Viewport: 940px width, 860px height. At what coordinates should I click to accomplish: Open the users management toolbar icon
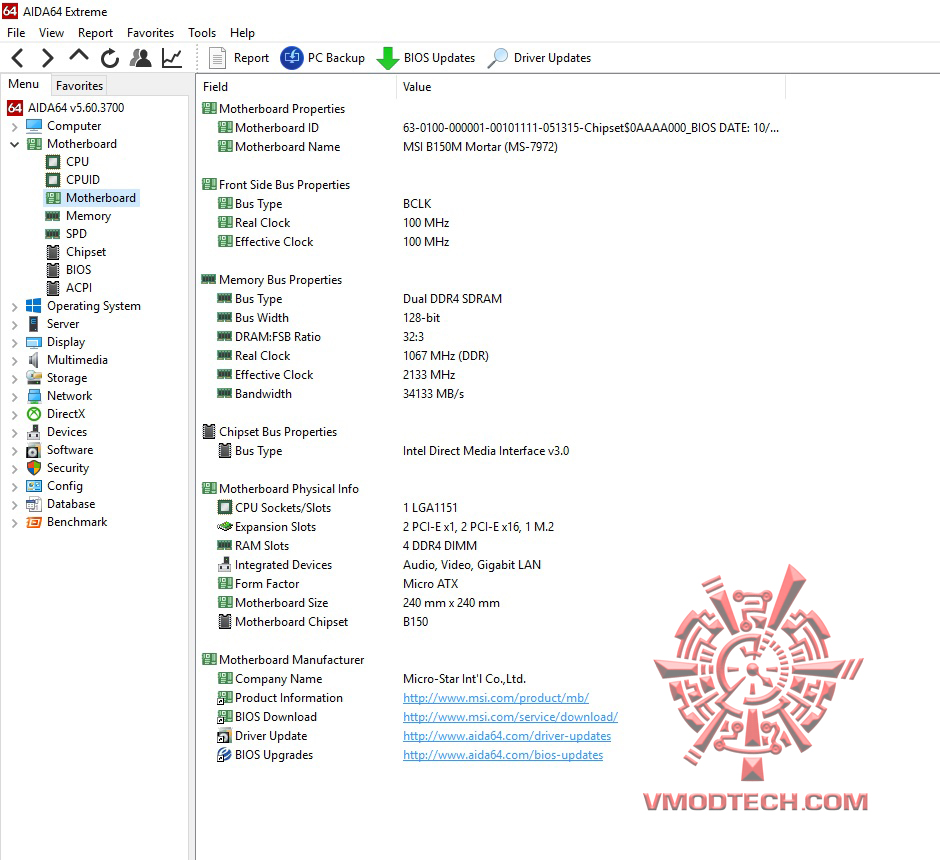tap(141, 58)
